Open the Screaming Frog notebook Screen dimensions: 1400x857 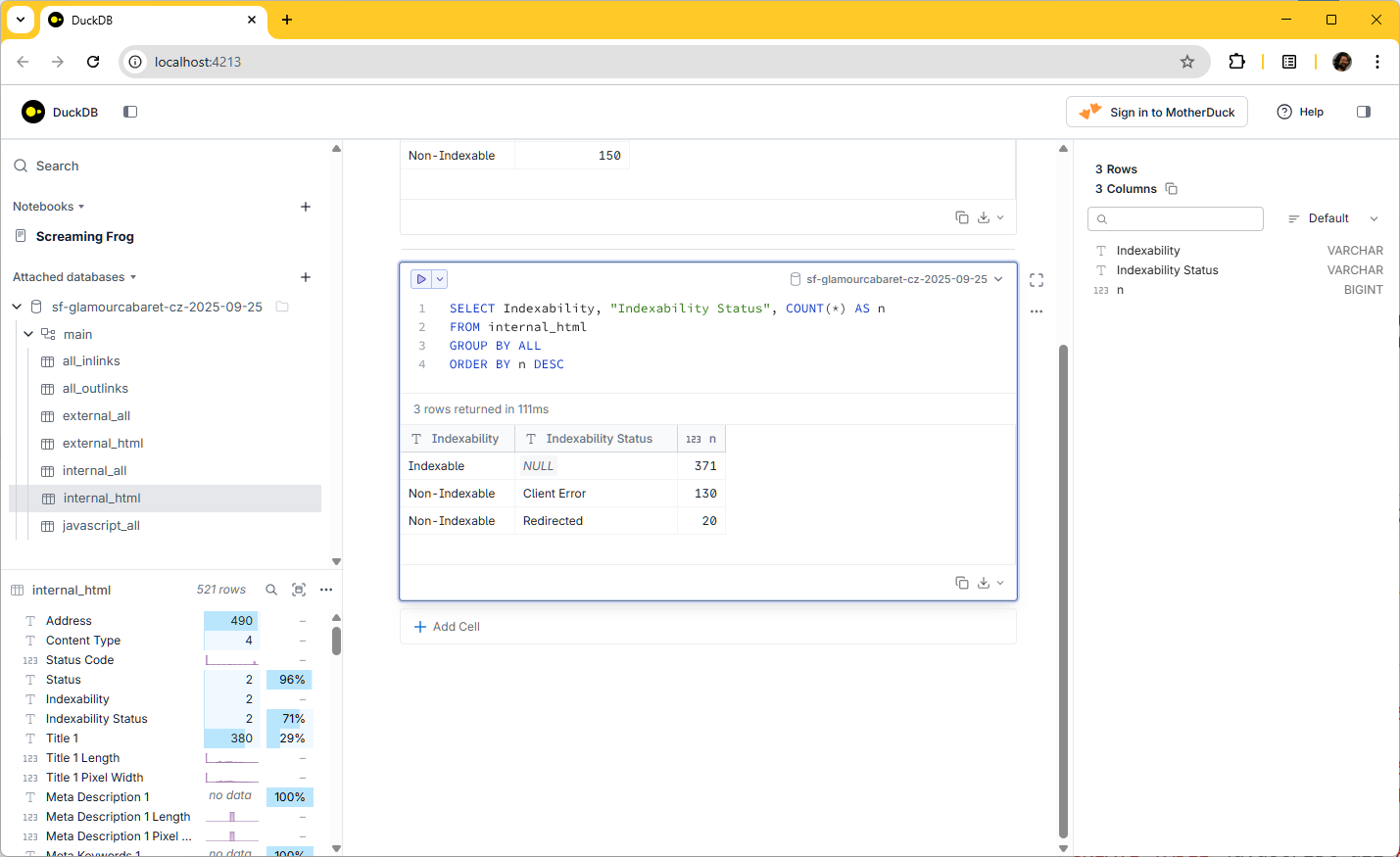(x=85, y=236)
